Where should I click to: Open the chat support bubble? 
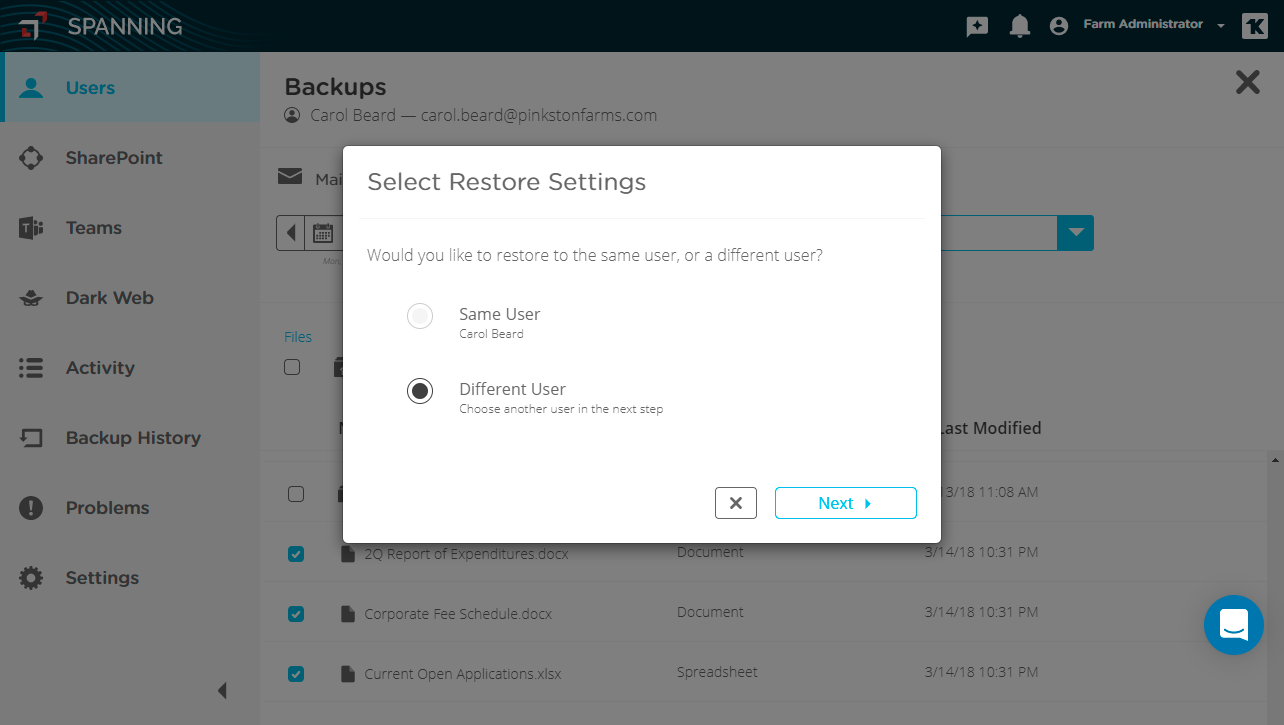point(1234,625)
